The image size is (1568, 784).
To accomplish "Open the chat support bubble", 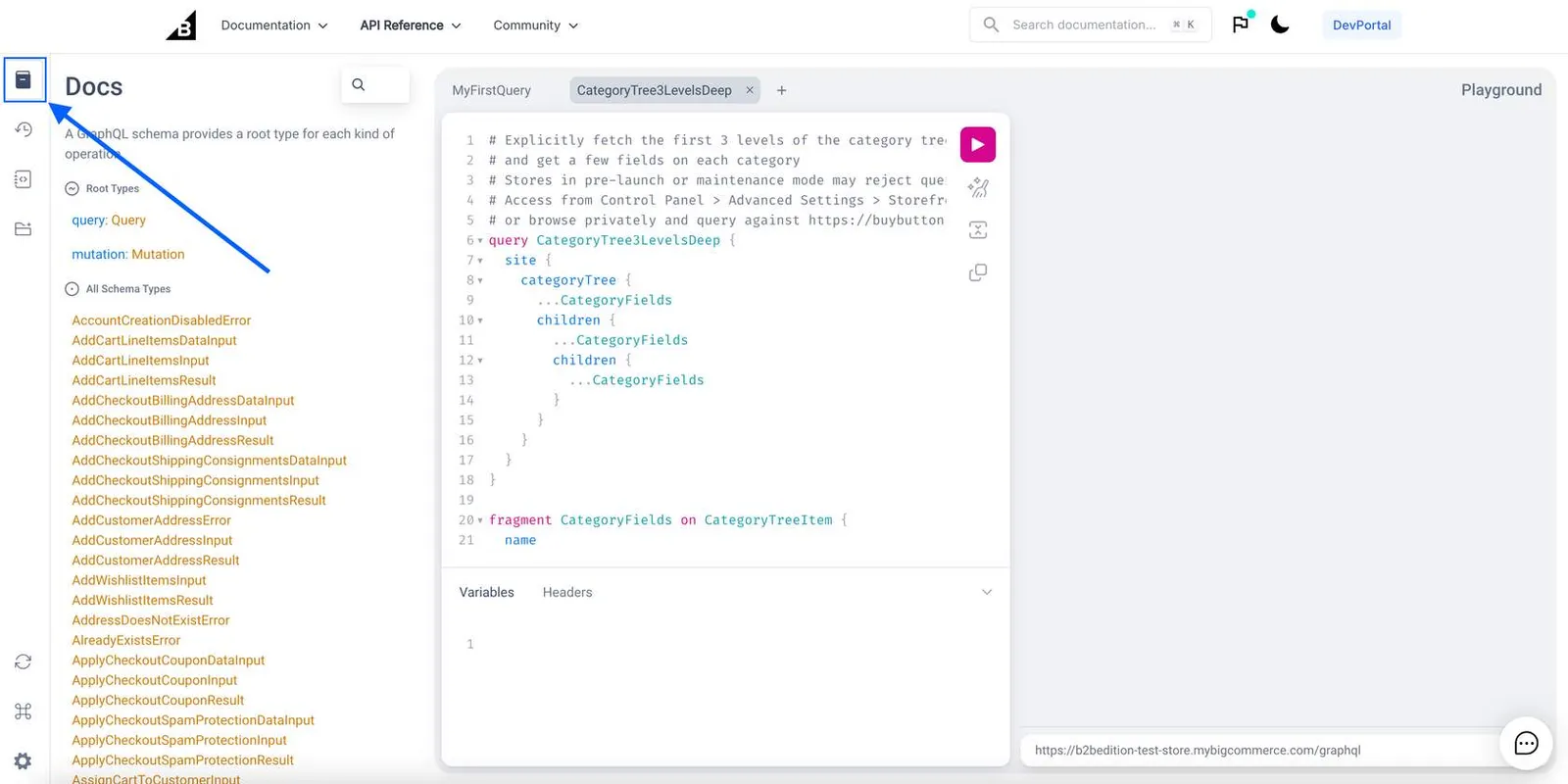I will (1526, 744).
